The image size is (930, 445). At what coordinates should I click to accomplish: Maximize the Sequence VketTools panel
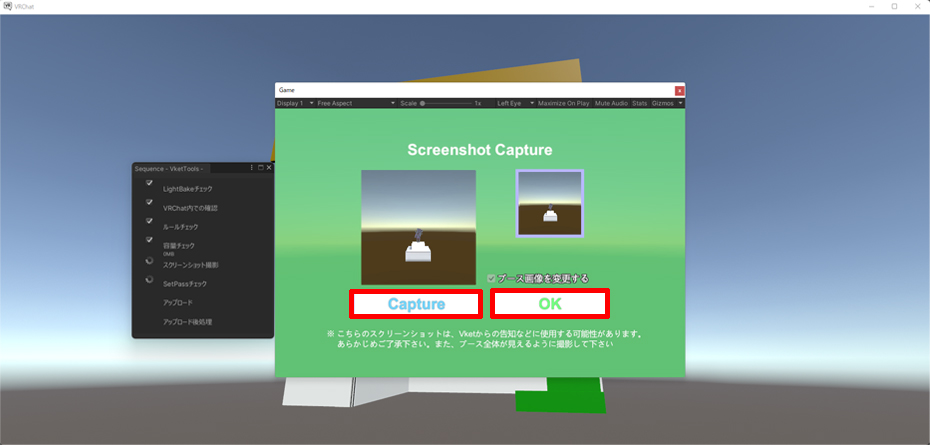260,168
